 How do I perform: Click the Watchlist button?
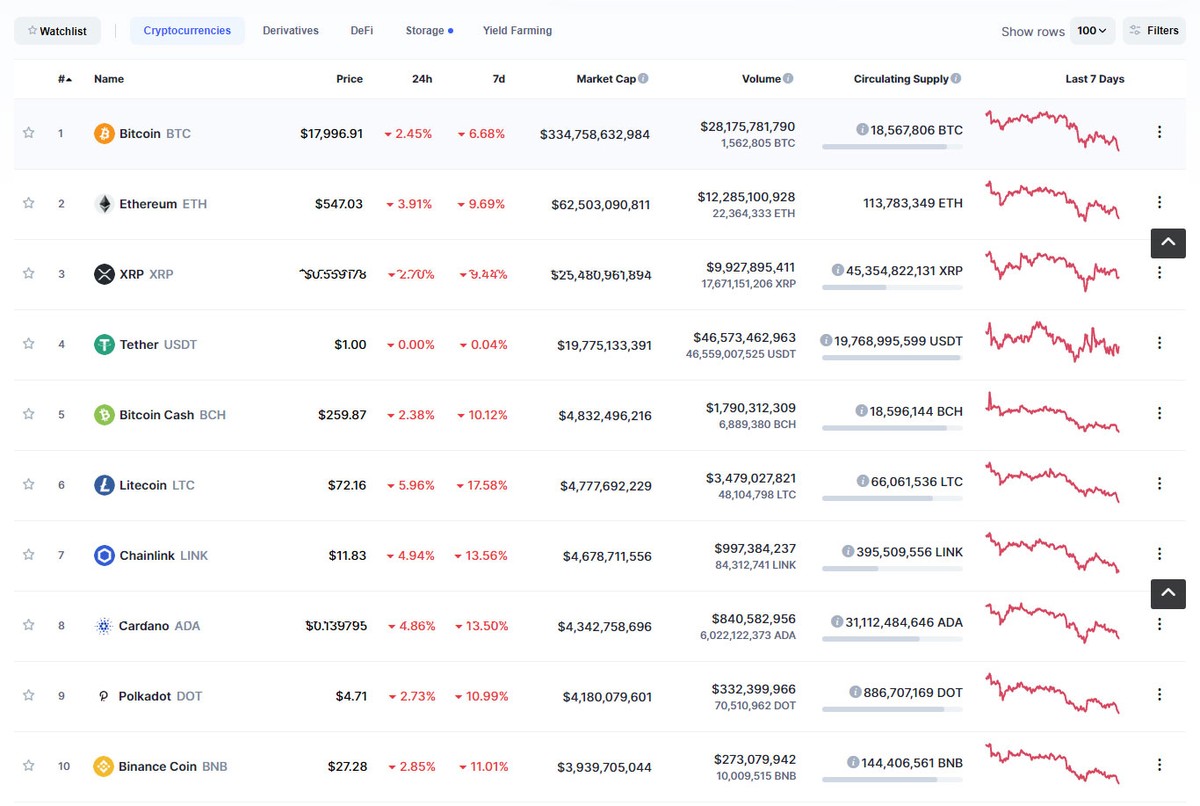tap(57, 30)
